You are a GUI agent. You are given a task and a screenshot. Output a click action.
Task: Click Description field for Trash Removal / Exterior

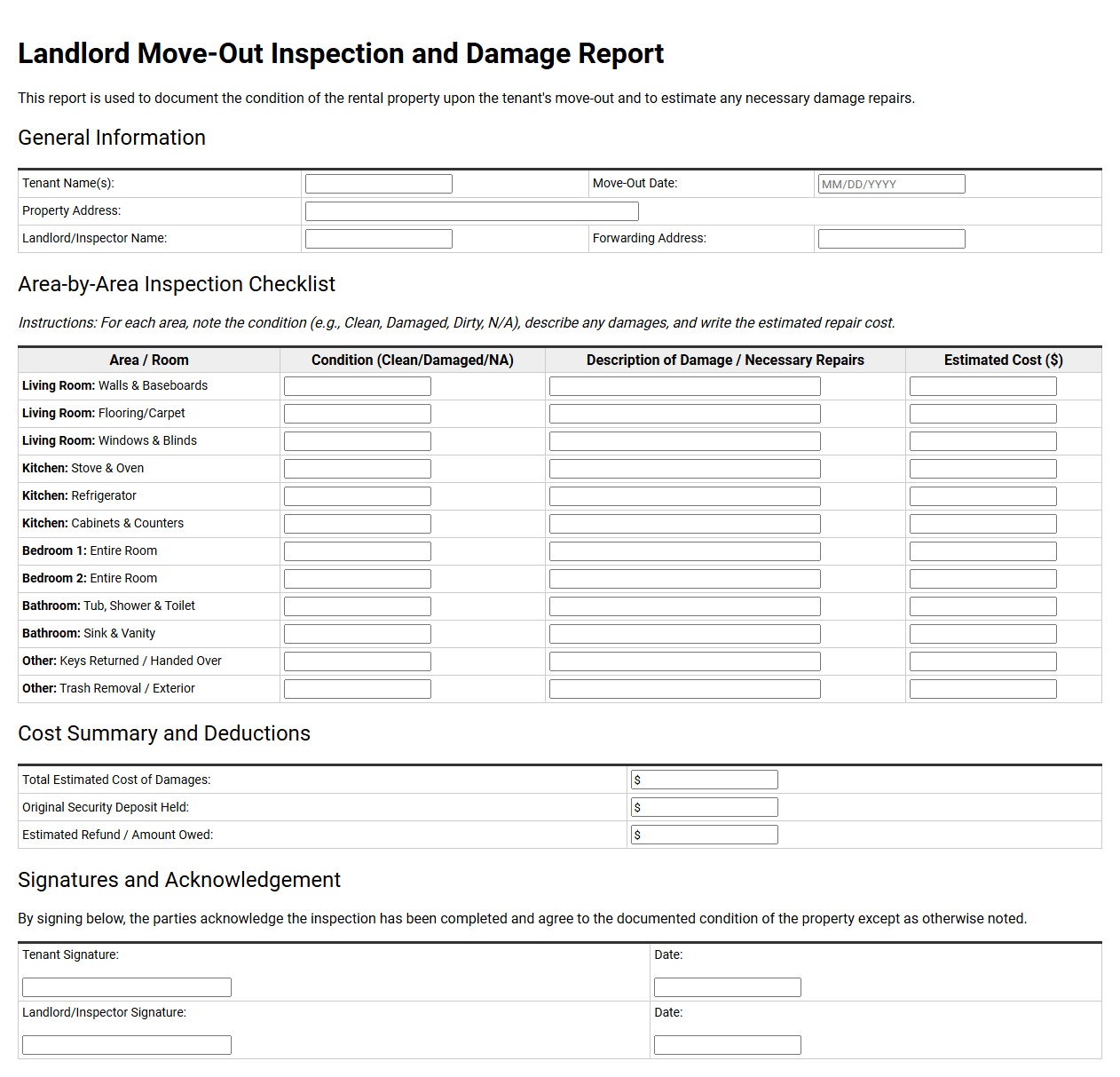pyautogui.click(x=685, y=689)
